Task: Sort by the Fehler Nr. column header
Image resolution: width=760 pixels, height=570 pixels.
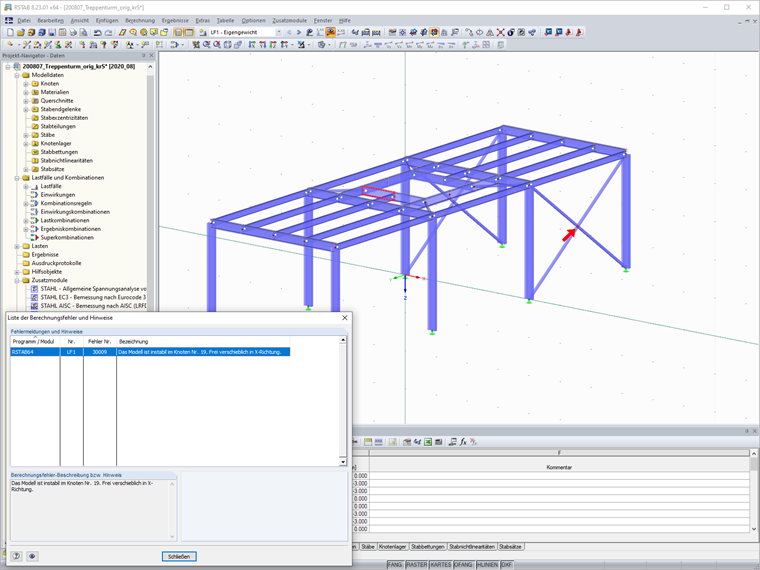Action: click(x=99, y=341)
